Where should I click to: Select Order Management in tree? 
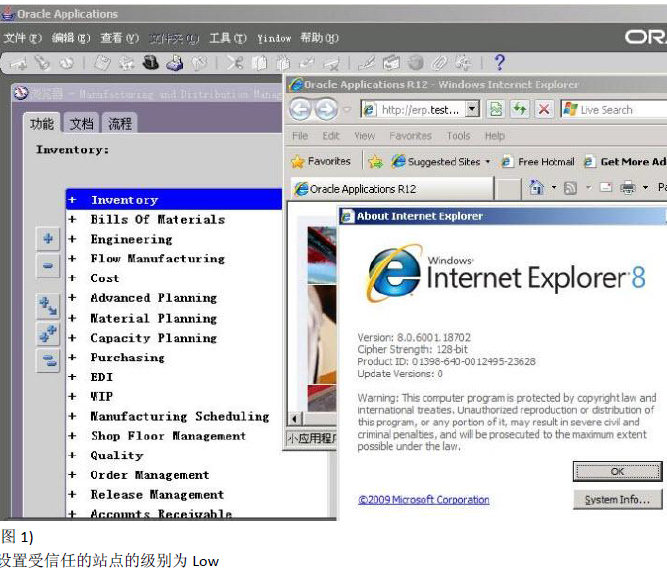150,475
